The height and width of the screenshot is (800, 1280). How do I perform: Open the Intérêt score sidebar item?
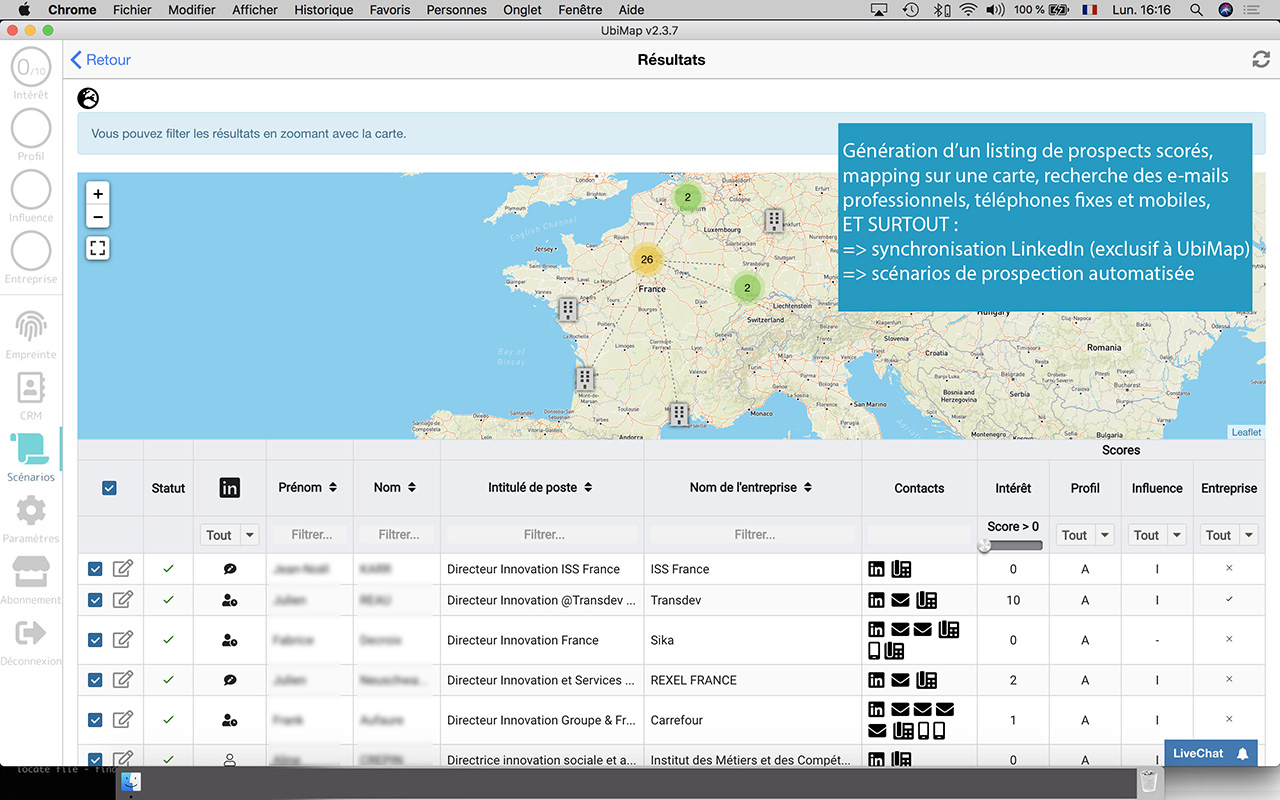[31, 68]
